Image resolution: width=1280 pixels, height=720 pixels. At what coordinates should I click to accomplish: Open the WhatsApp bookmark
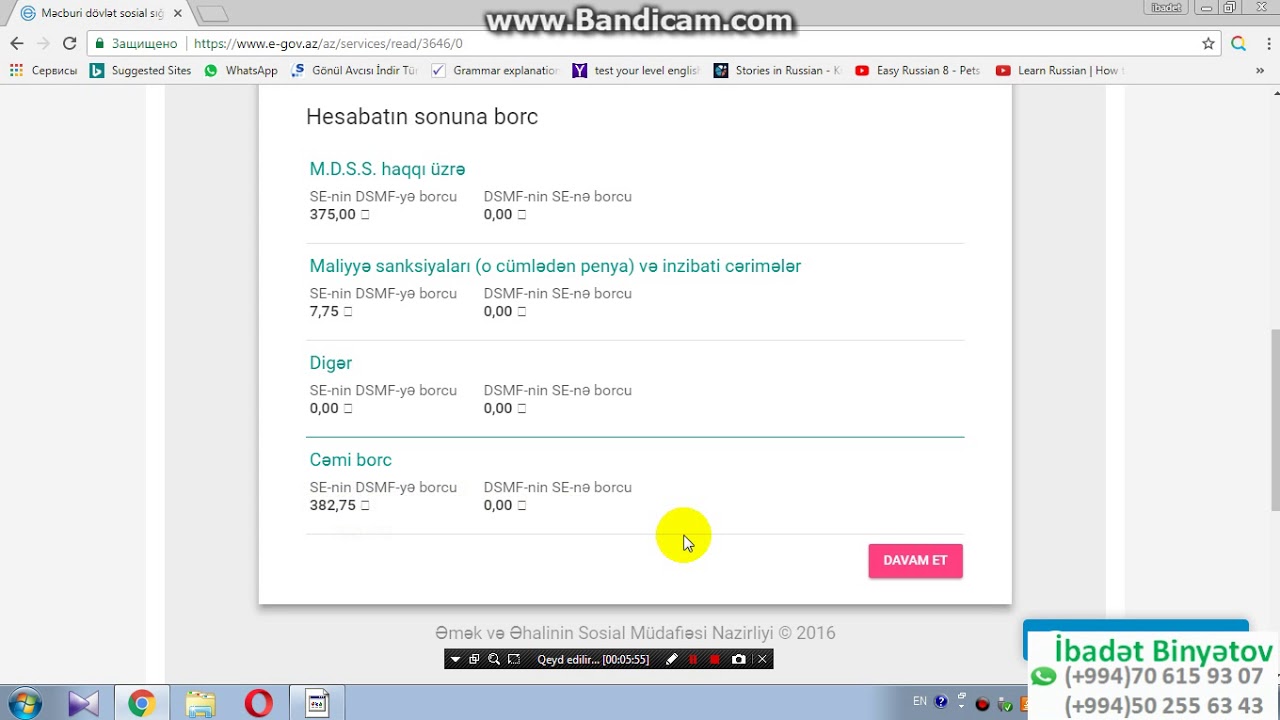click(x=240, y=70)
